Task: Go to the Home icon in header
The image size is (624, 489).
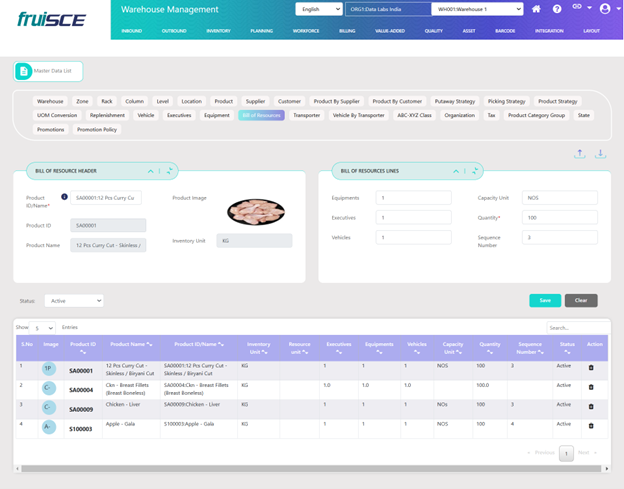Action: tap(537, 9)
